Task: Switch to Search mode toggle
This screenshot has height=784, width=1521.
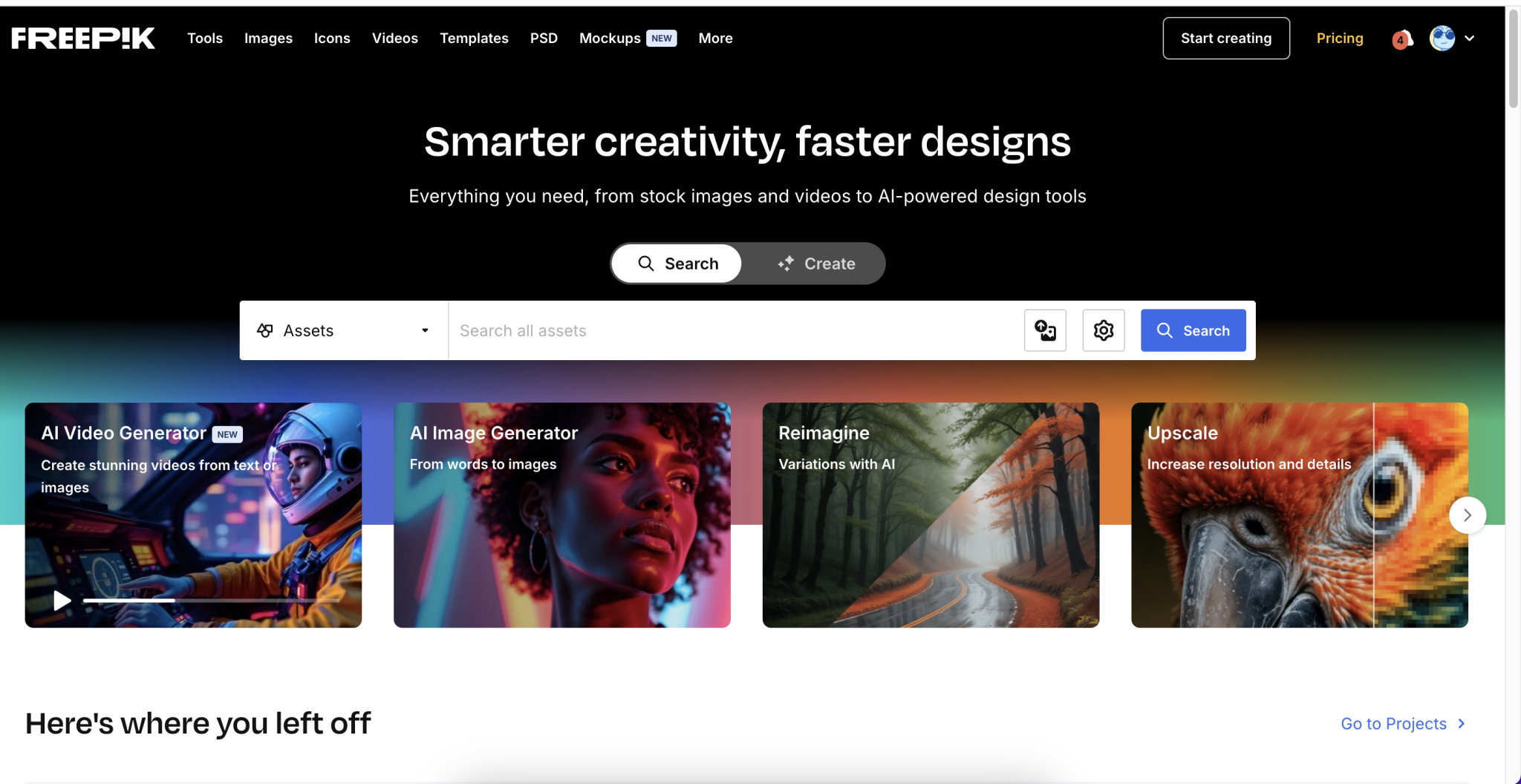Action: [x=677, y=264]
